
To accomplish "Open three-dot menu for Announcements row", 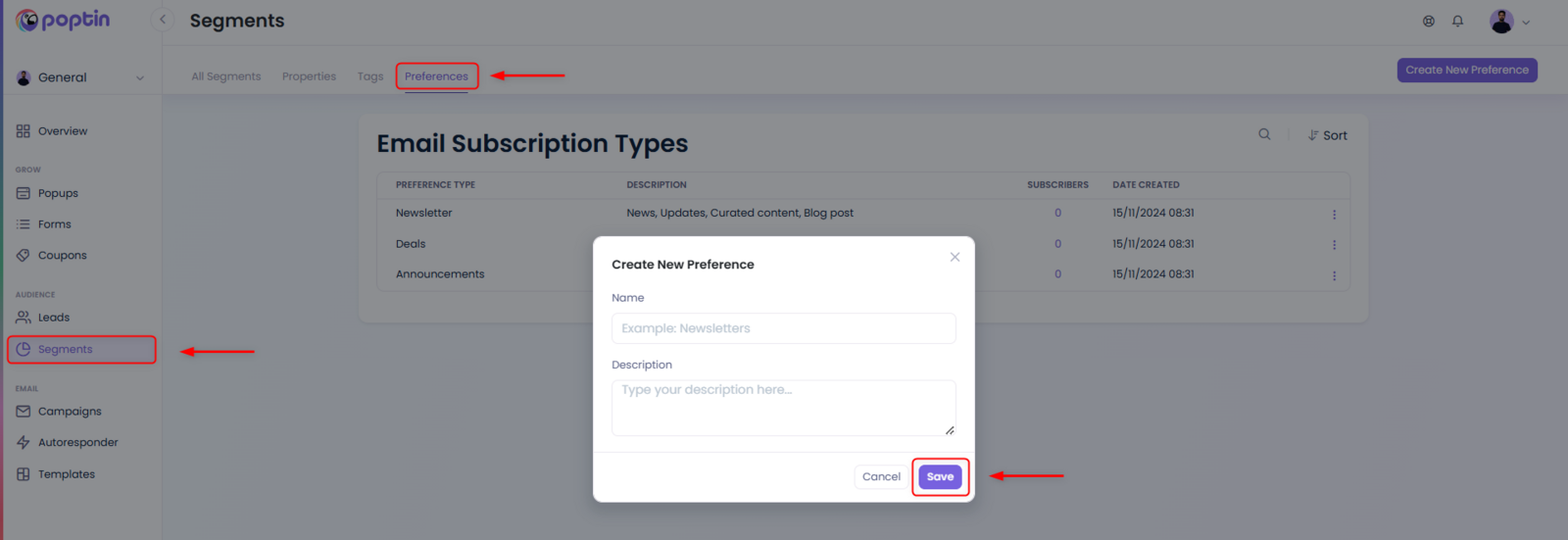I will (1334, 275).
